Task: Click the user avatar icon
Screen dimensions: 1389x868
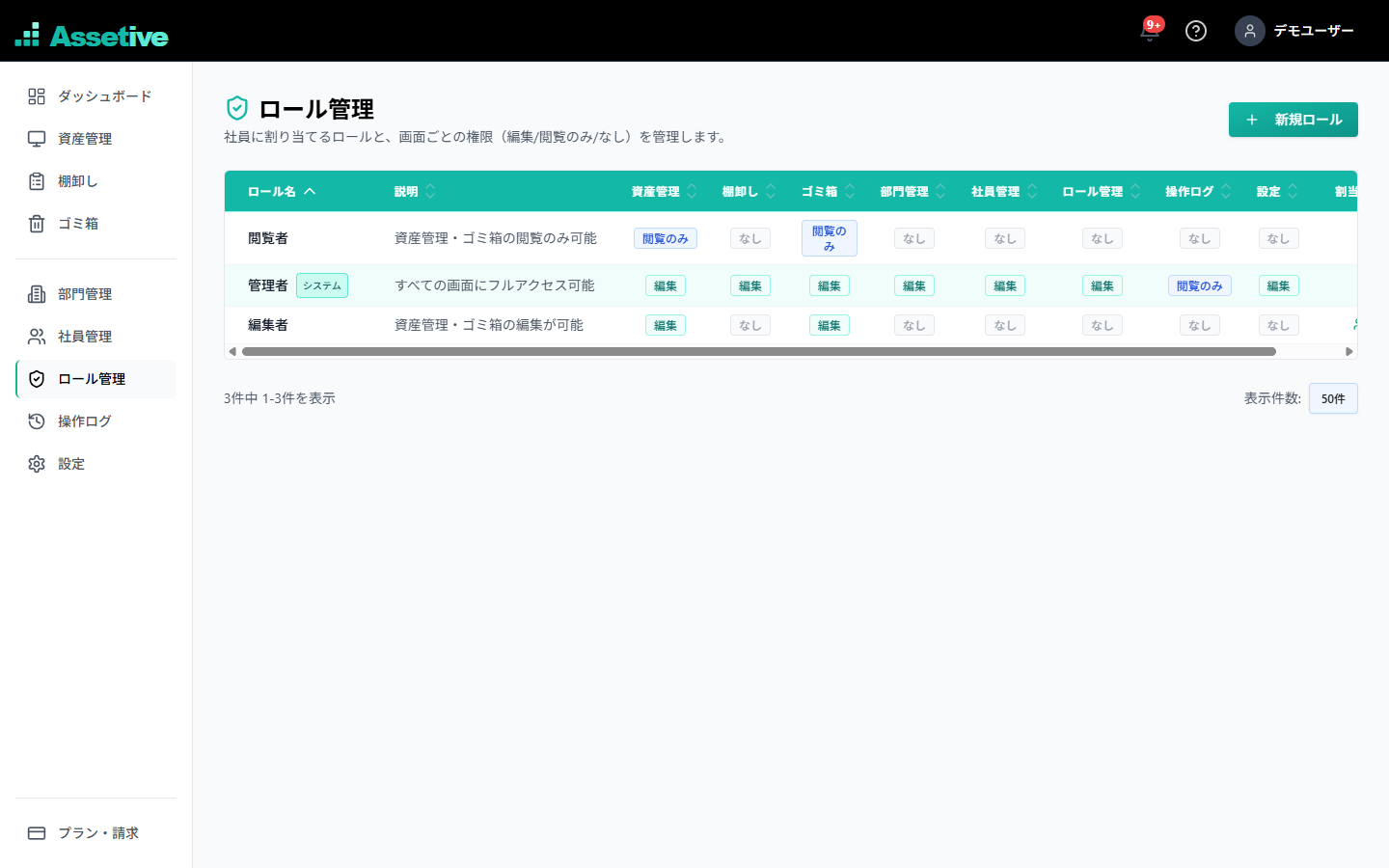Action: tap(1250, 31)
